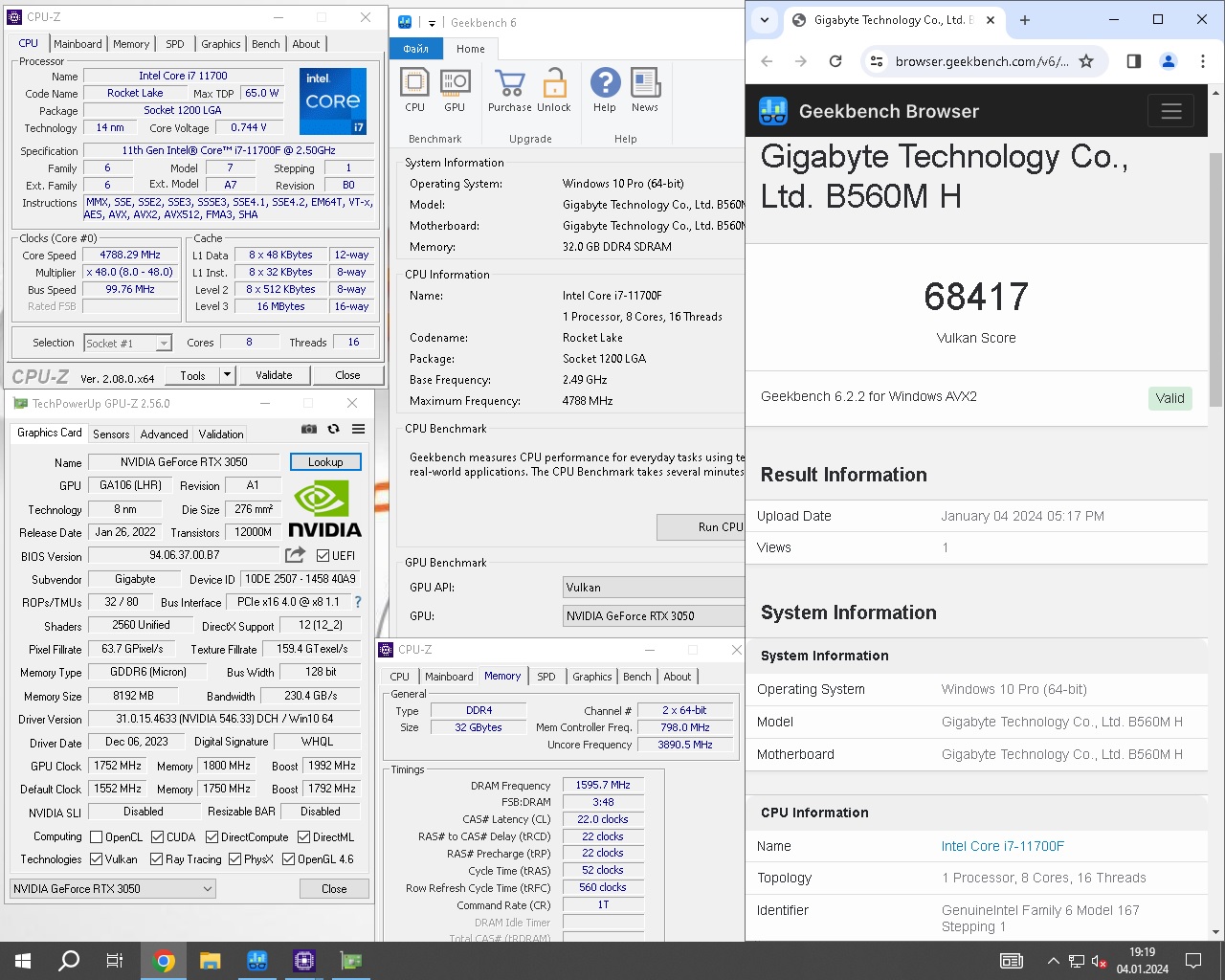Image resolution: width=1225 pixels, height=980 pixels.
Task: Click the BIOS export share icon in GPU-Z
Action: (x=295, y=555)
